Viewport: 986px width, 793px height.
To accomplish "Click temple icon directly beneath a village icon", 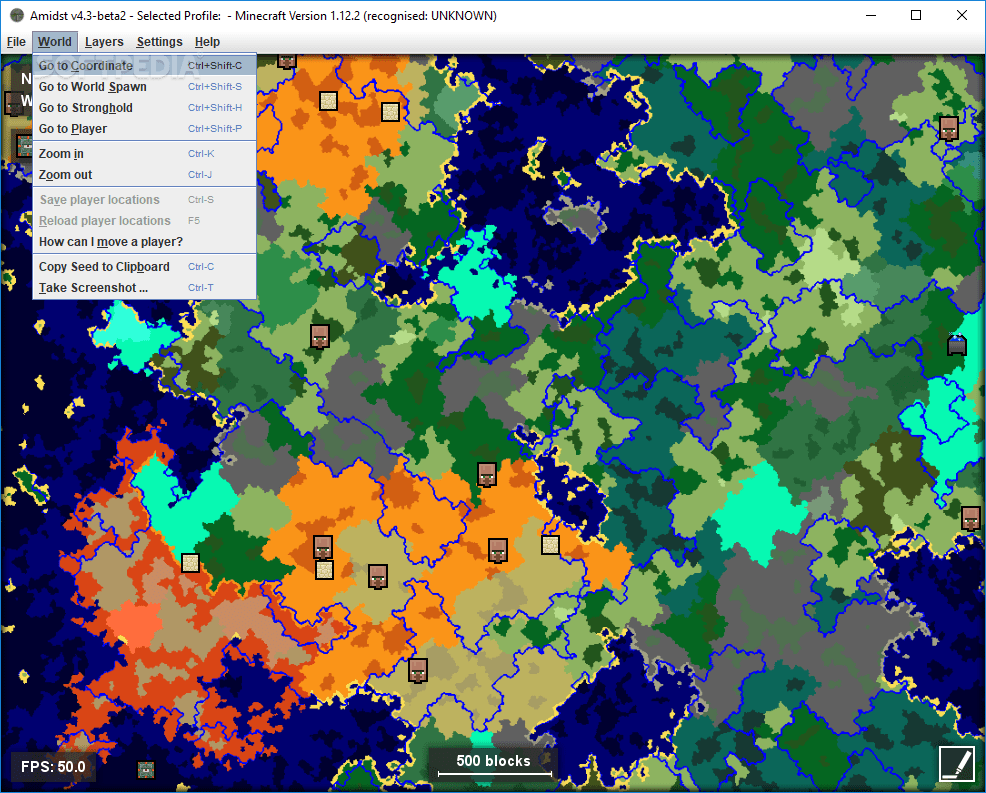I will tap(324, 570).
